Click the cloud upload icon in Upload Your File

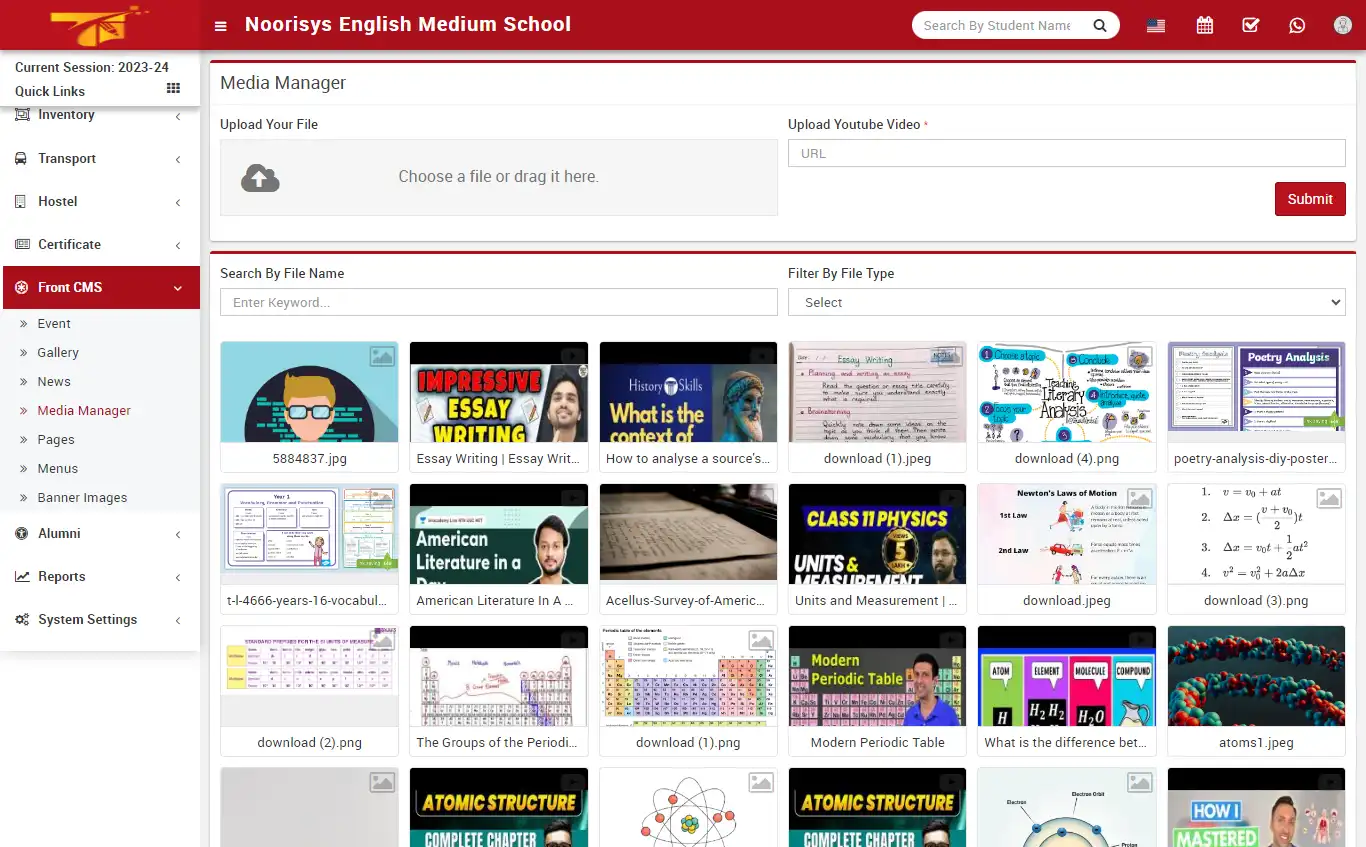pos(259,178)
